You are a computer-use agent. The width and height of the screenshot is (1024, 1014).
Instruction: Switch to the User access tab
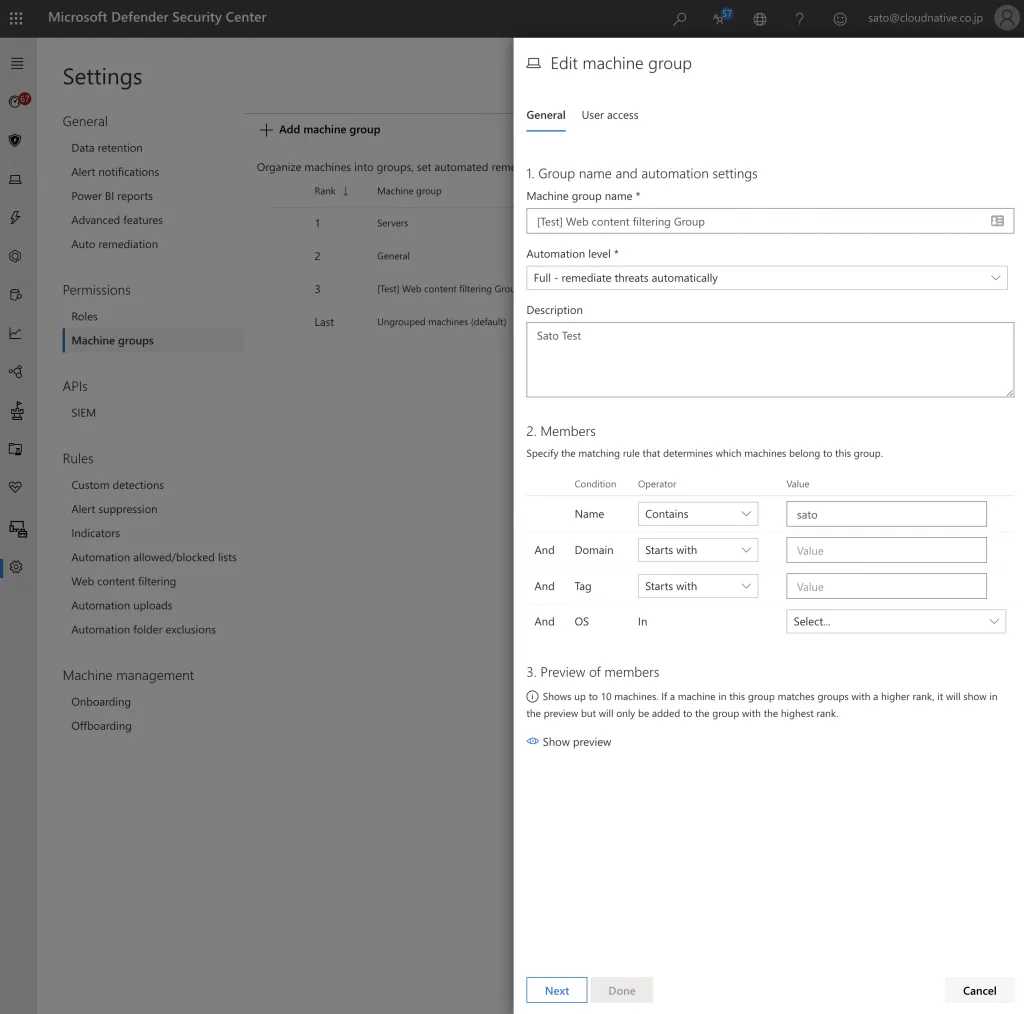click(x=609, y=115)
